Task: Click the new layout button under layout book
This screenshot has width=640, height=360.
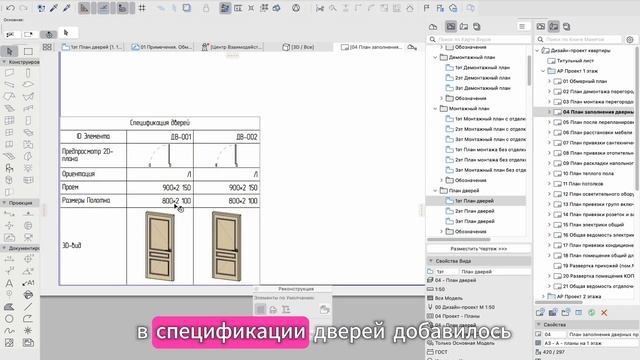Action: 540,313
